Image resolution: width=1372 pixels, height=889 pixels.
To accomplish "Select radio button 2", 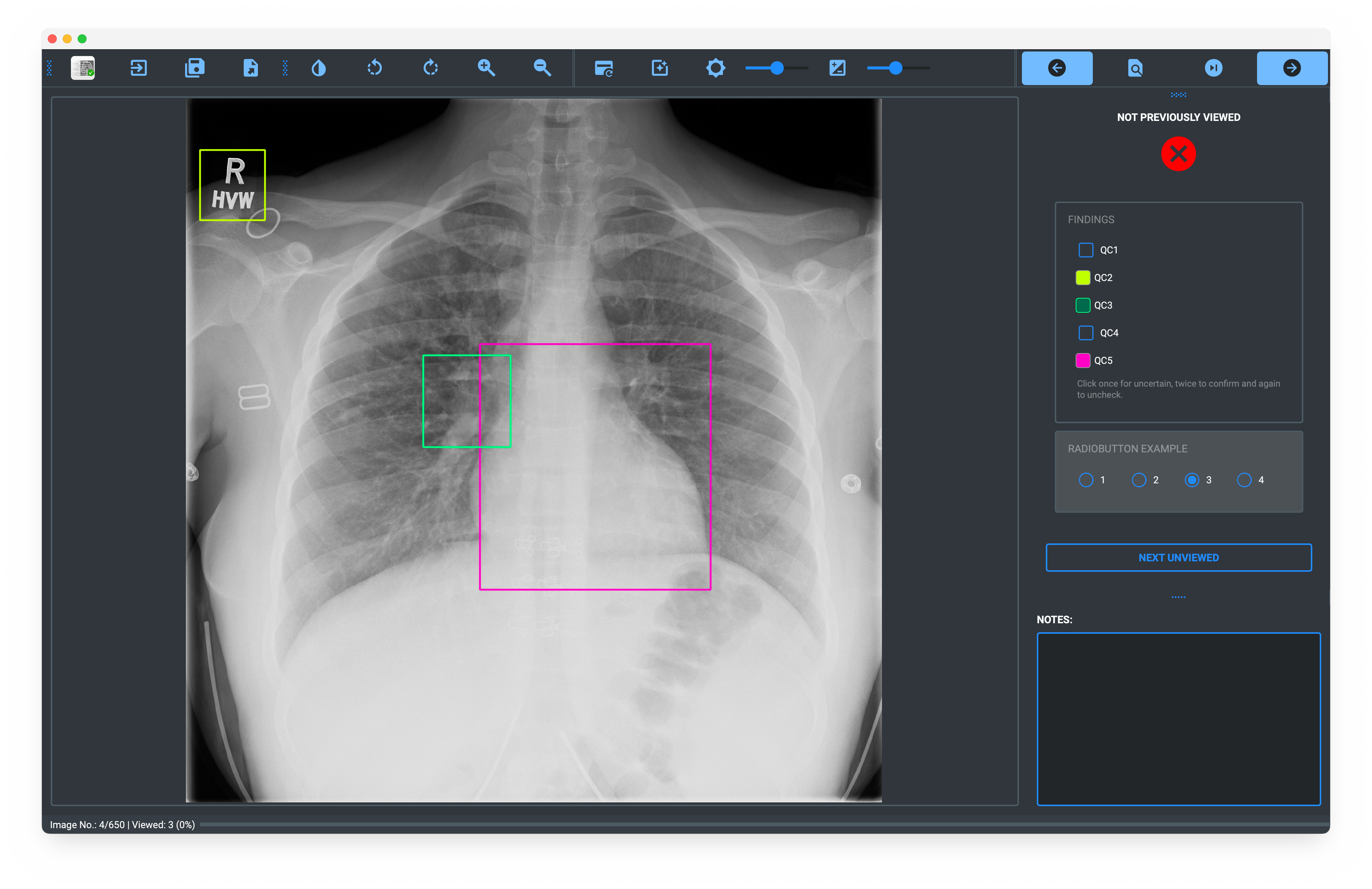I will coord(1138,480).
